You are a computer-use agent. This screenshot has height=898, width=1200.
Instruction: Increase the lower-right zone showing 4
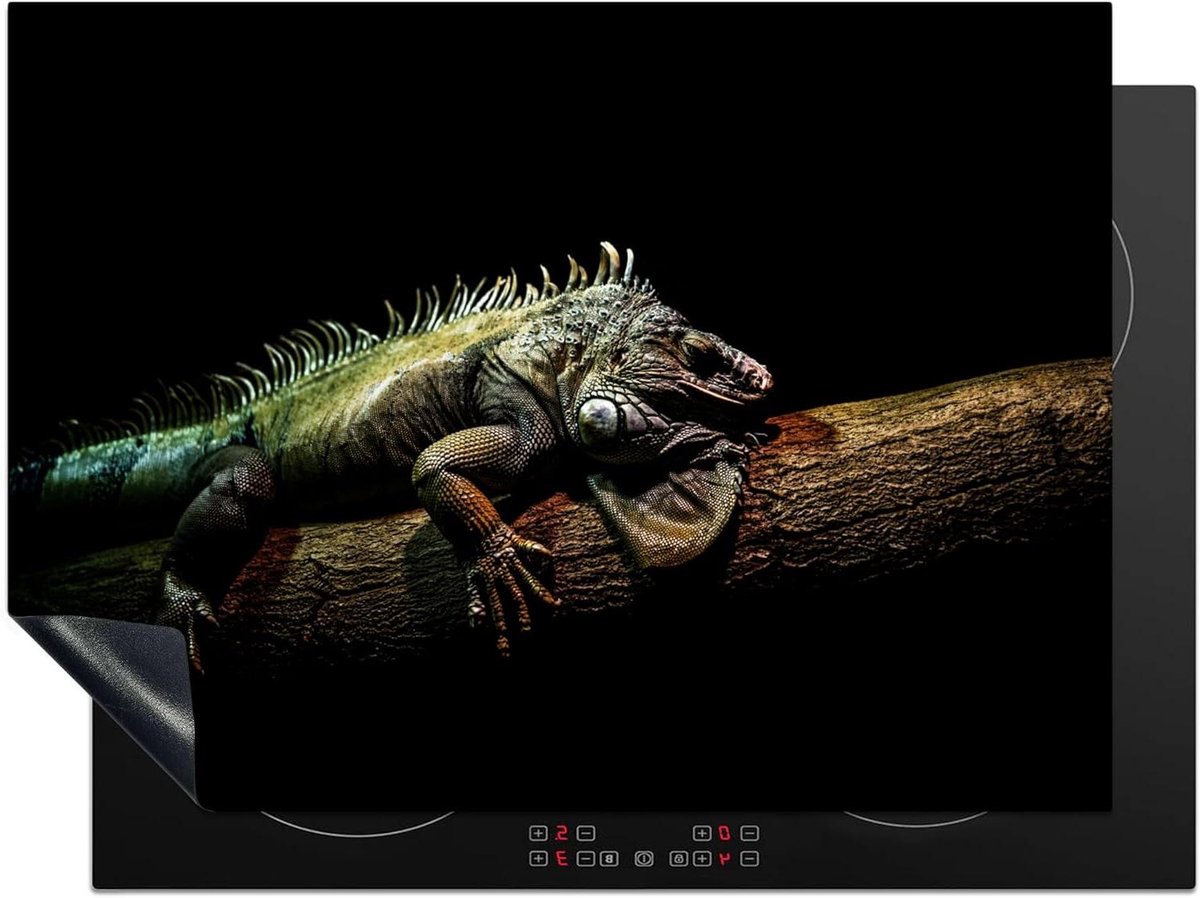(702, 858)
